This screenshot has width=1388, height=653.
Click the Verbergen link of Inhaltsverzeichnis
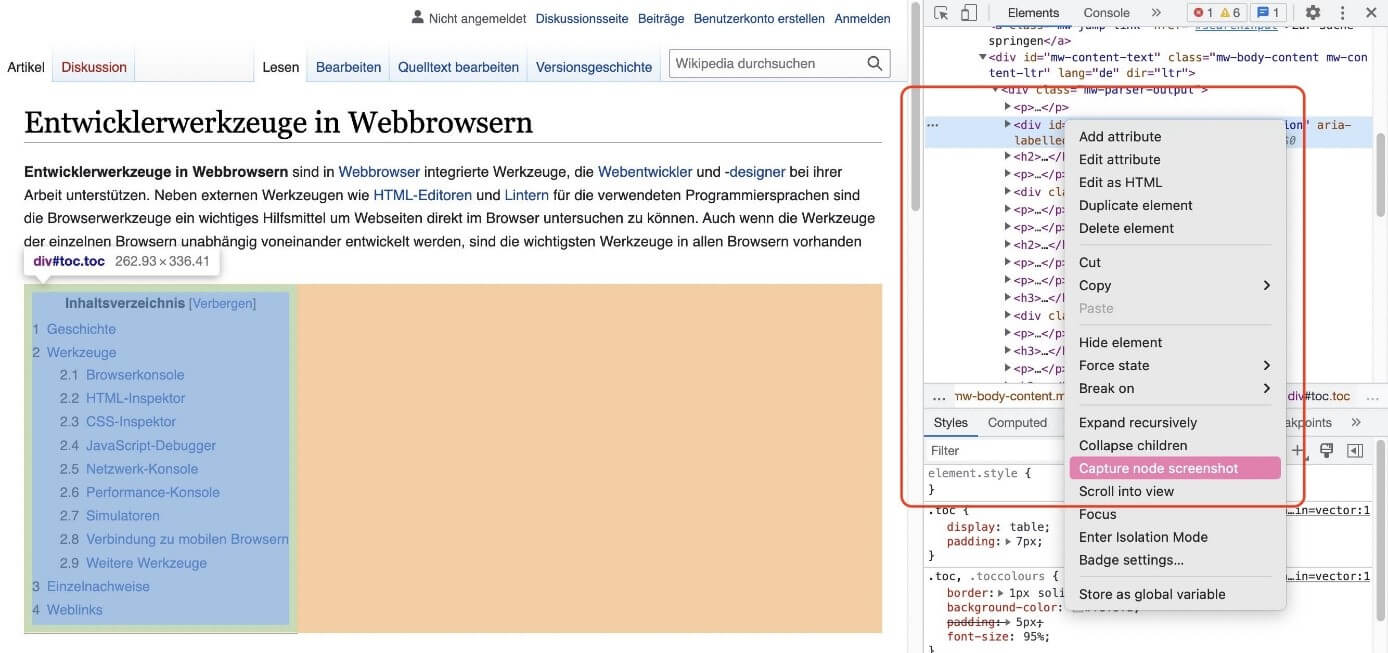click(222, 303)
